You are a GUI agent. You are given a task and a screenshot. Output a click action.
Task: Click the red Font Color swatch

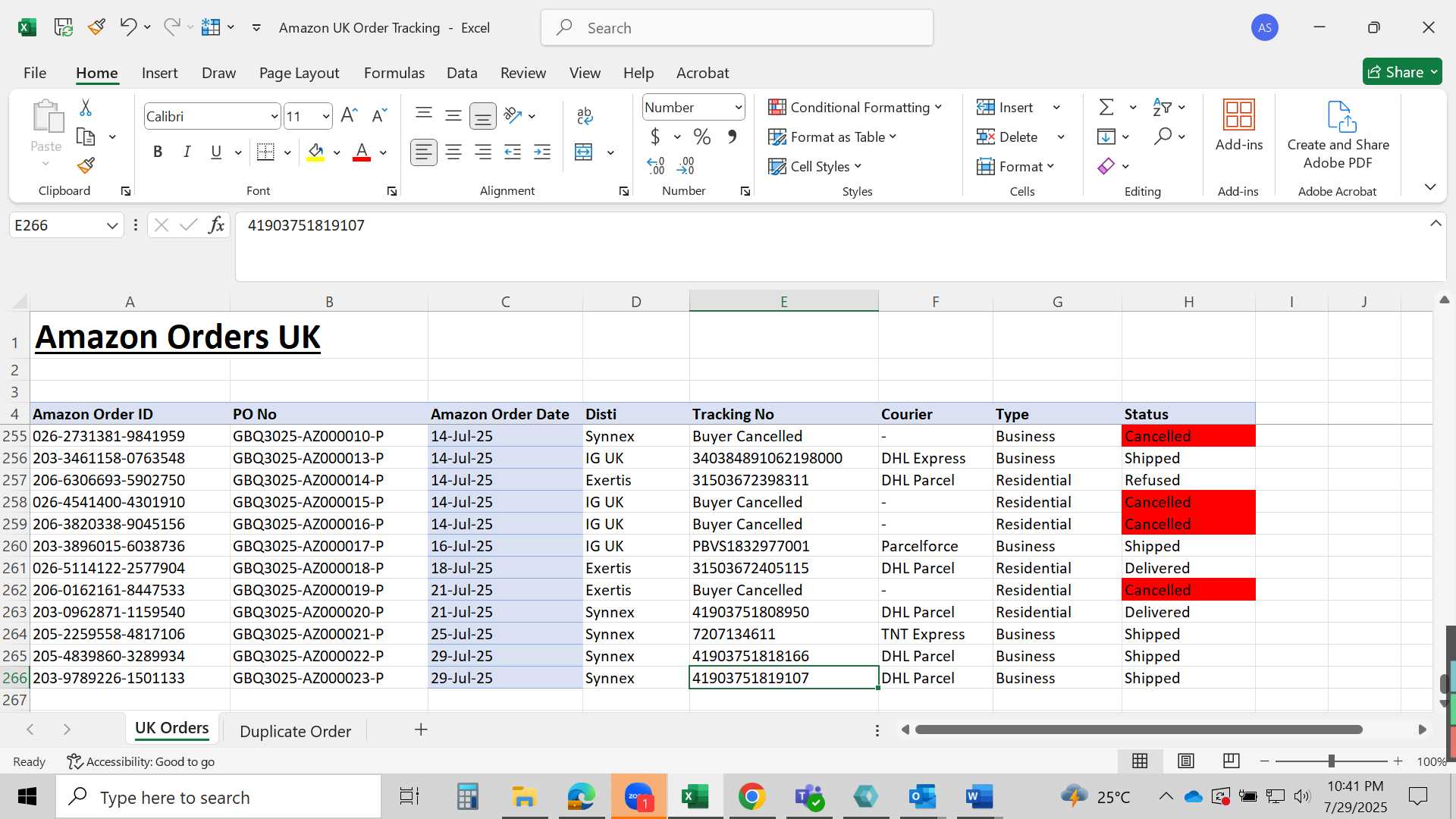point(362,152)
